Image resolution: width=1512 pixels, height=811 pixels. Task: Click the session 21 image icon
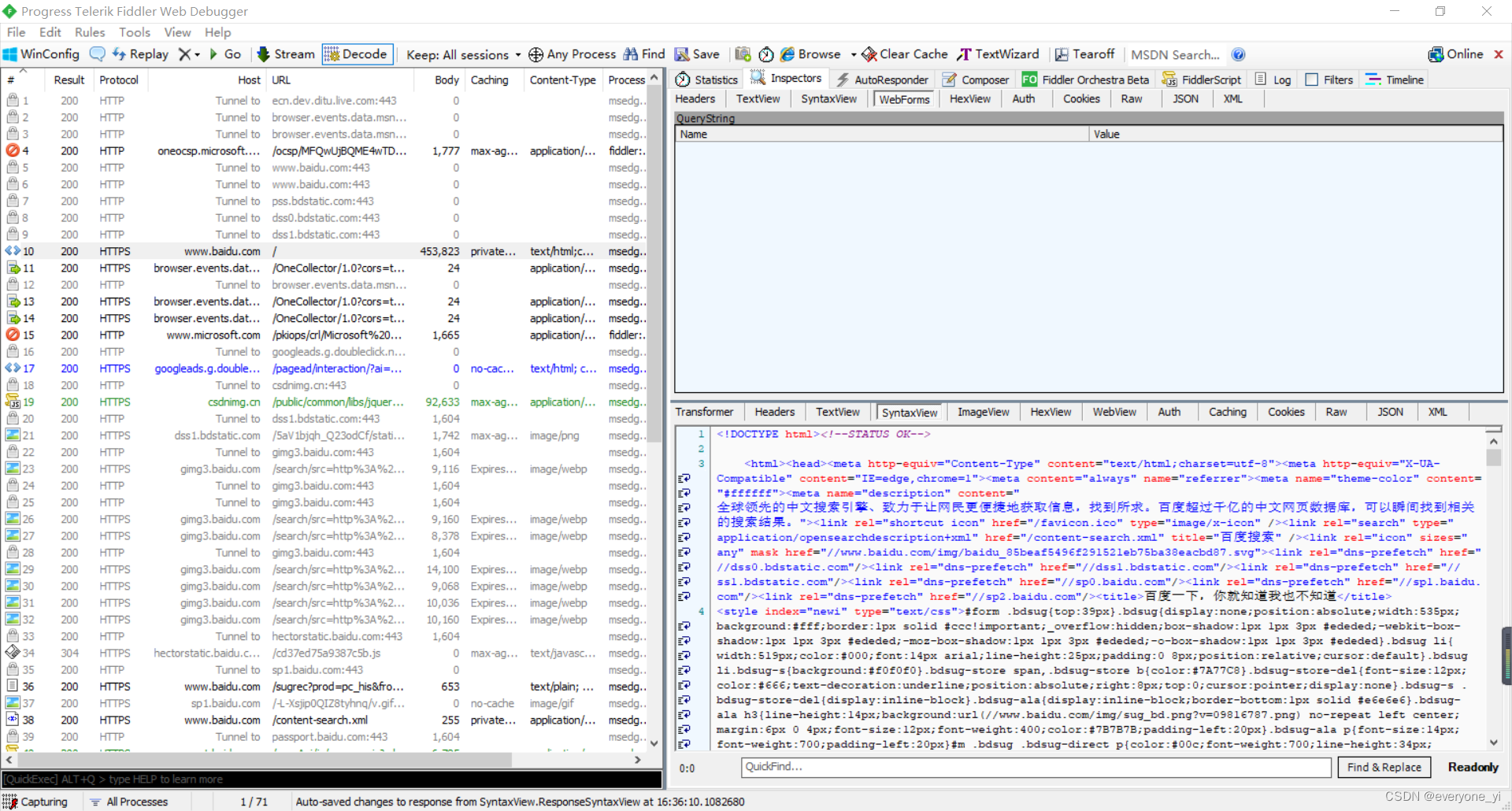(13, 435)
